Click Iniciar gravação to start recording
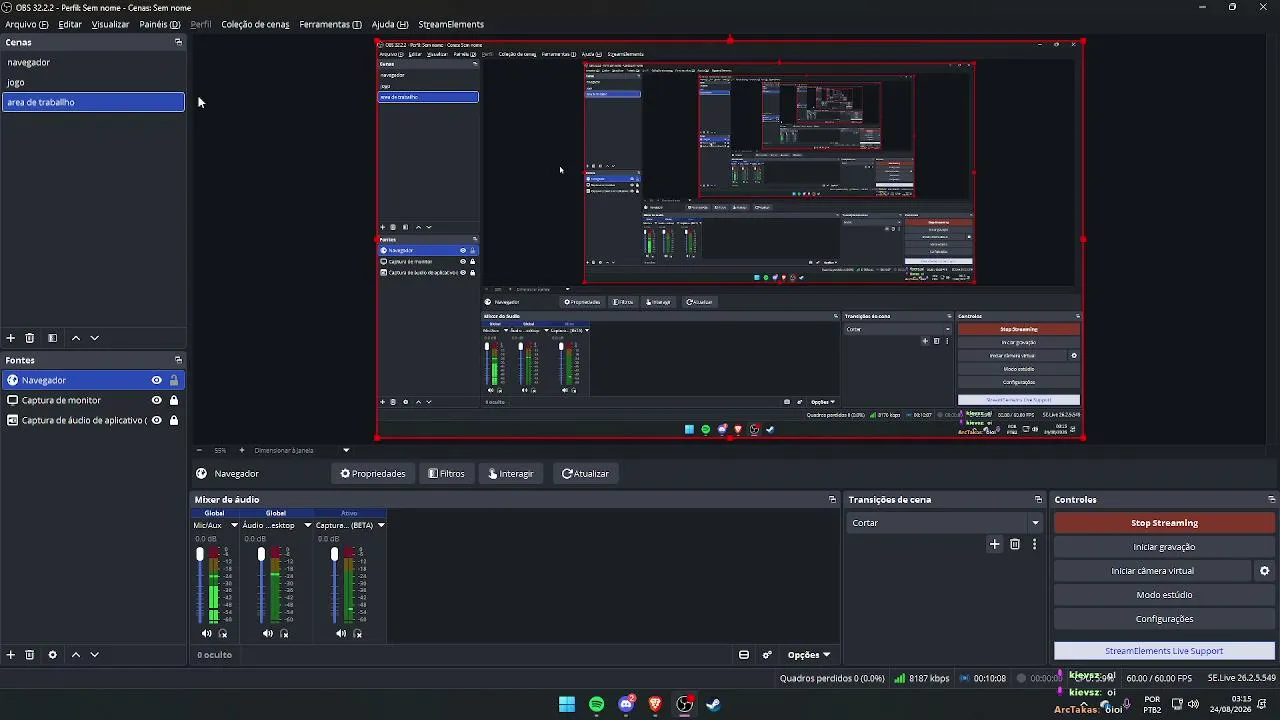Screen dimensions: 1280x720 pyautogui.click(x=1164, y=547)
